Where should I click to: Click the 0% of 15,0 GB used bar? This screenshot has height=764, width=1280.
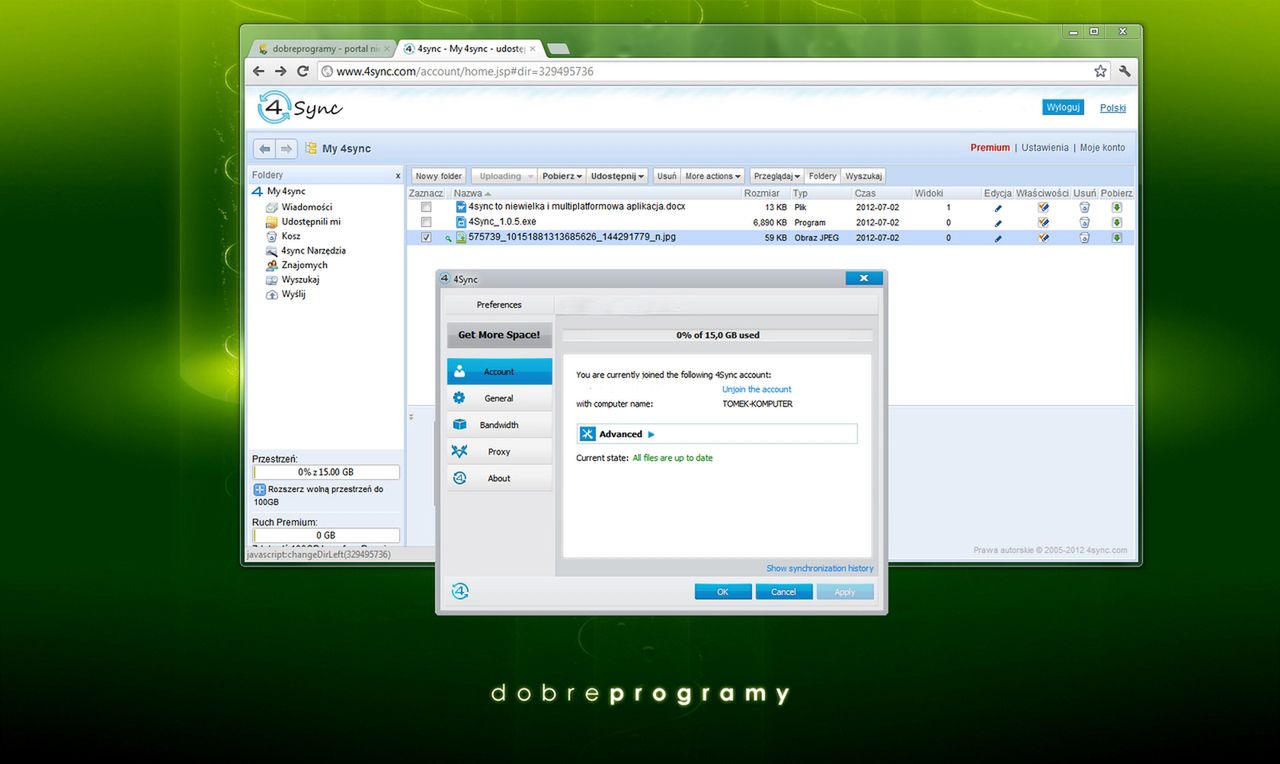[717, 335]
